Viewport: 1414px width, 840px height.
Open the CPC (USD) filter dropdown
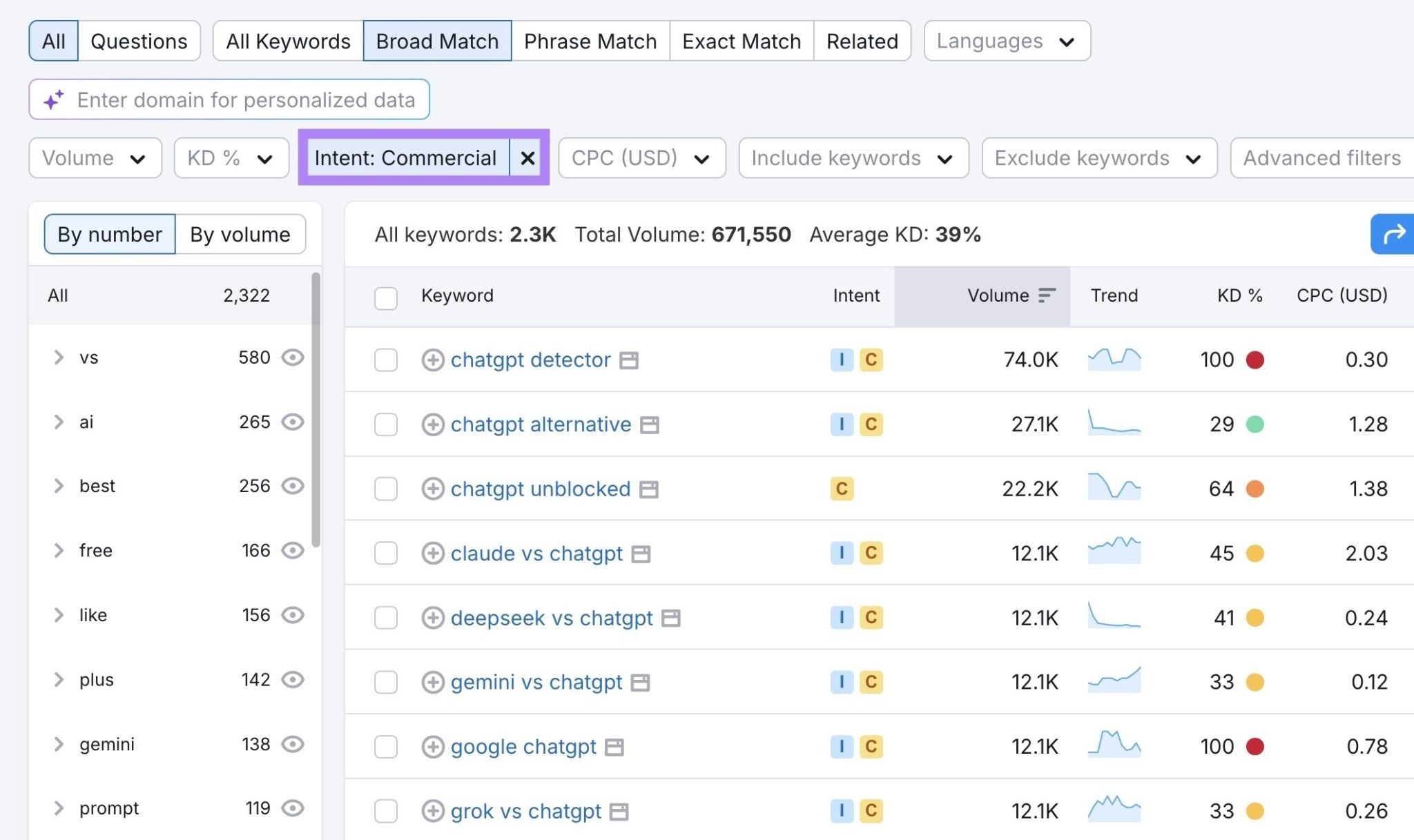coord(641,158)
